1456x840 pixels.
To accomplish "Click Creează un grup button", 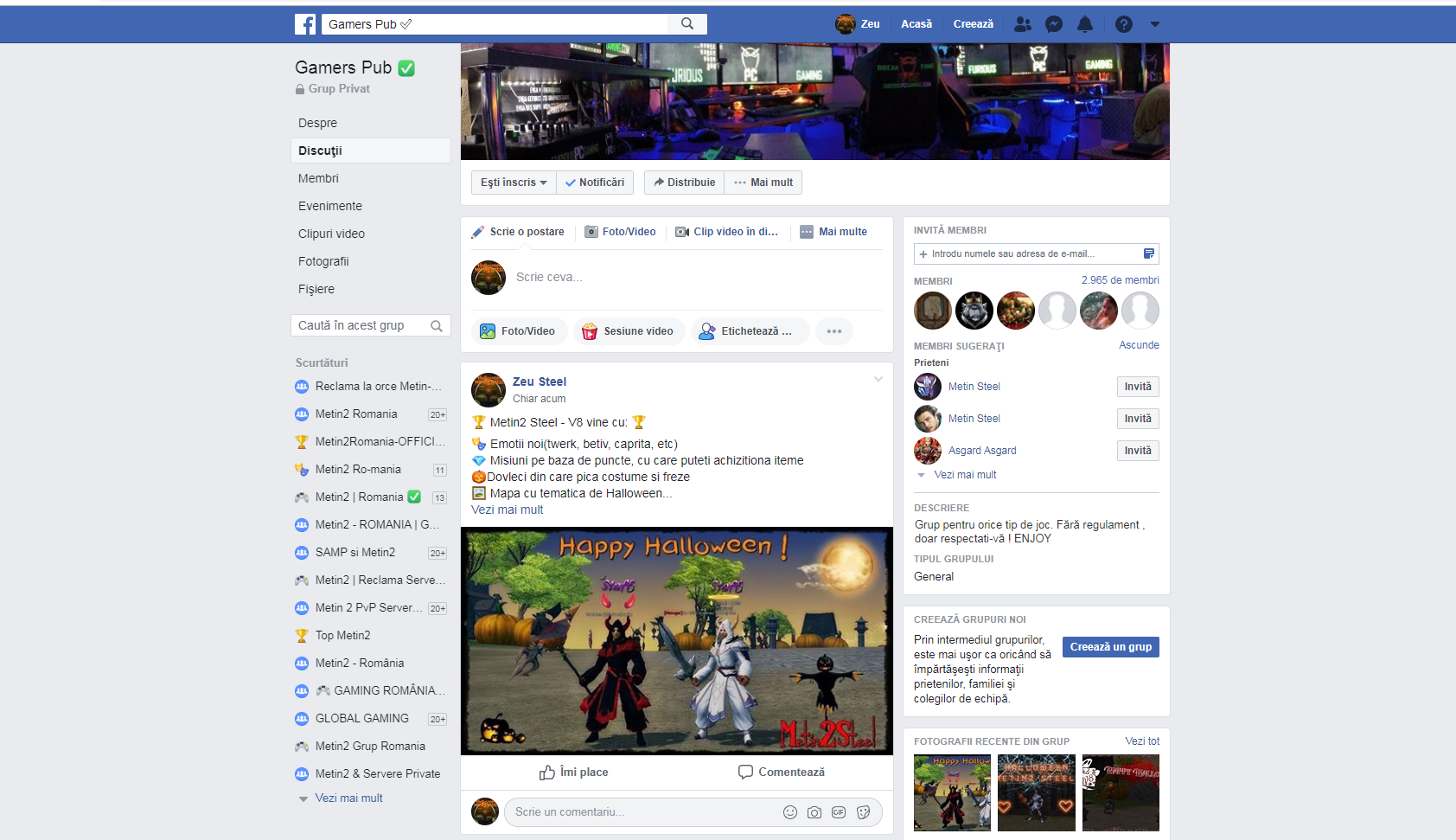I will 1111,647.
